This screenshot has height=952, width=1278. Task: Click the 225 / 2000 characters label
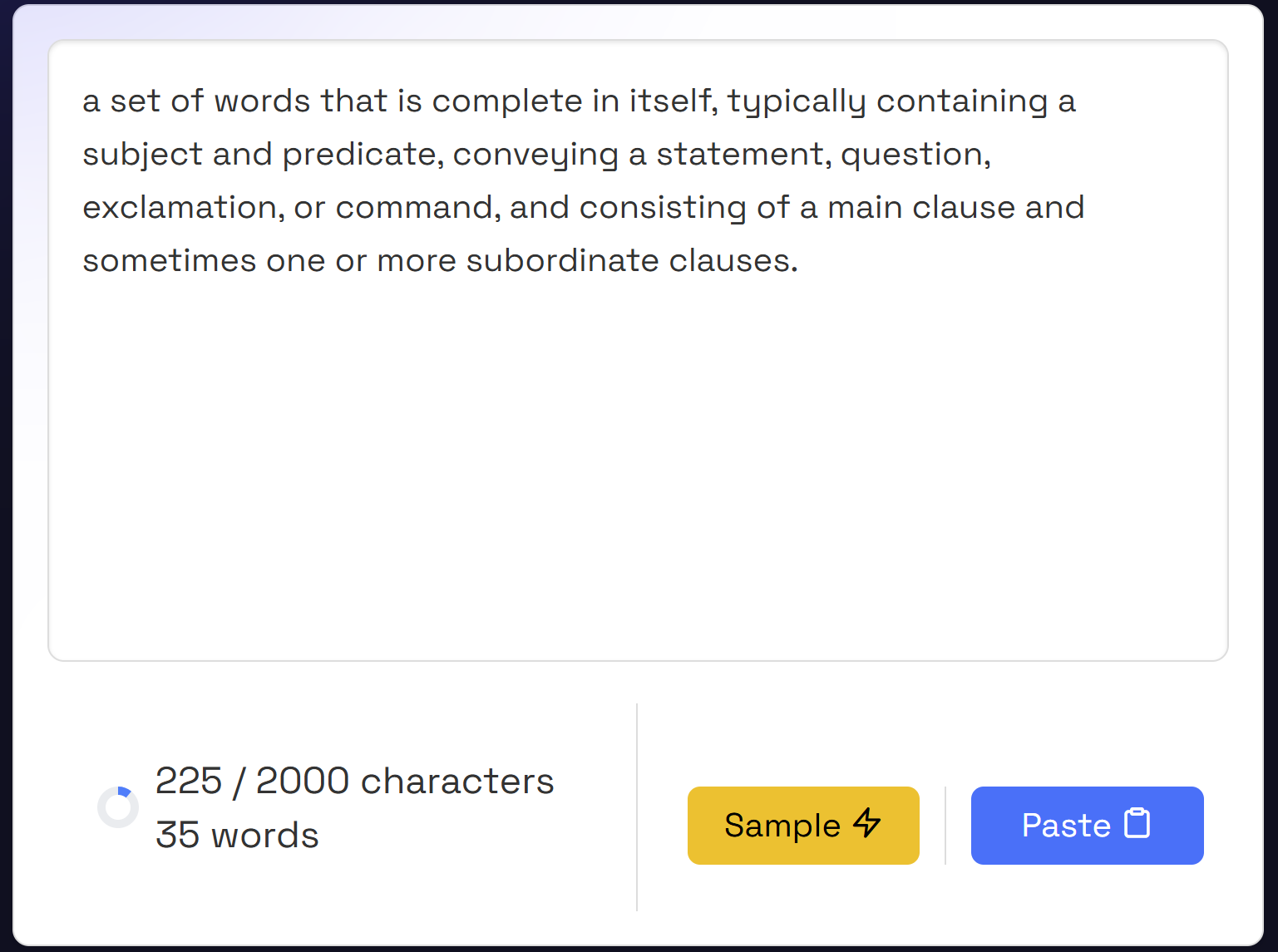pos(355,780)
